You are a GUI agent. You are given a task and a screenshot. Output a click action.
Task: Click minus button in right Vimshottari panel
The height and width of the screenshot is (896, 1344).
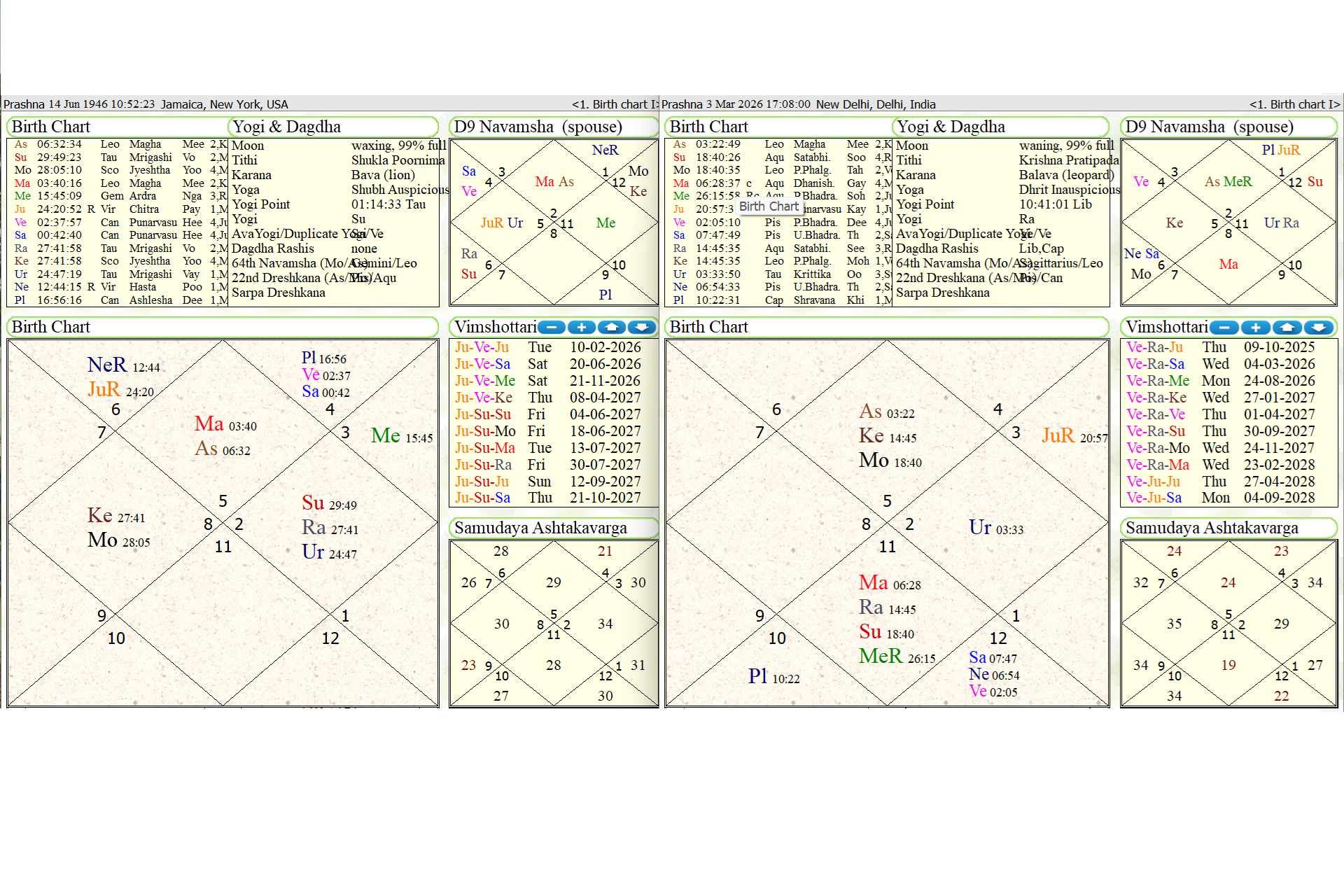[1224, 327]
